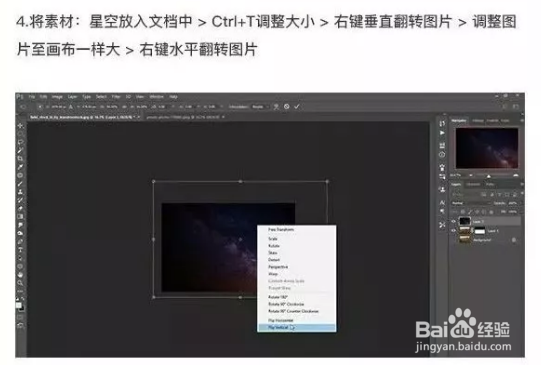This screenshot has width=541, height=365.
Task: Choose Flip Horizontal in context menu
Action: 297,320
